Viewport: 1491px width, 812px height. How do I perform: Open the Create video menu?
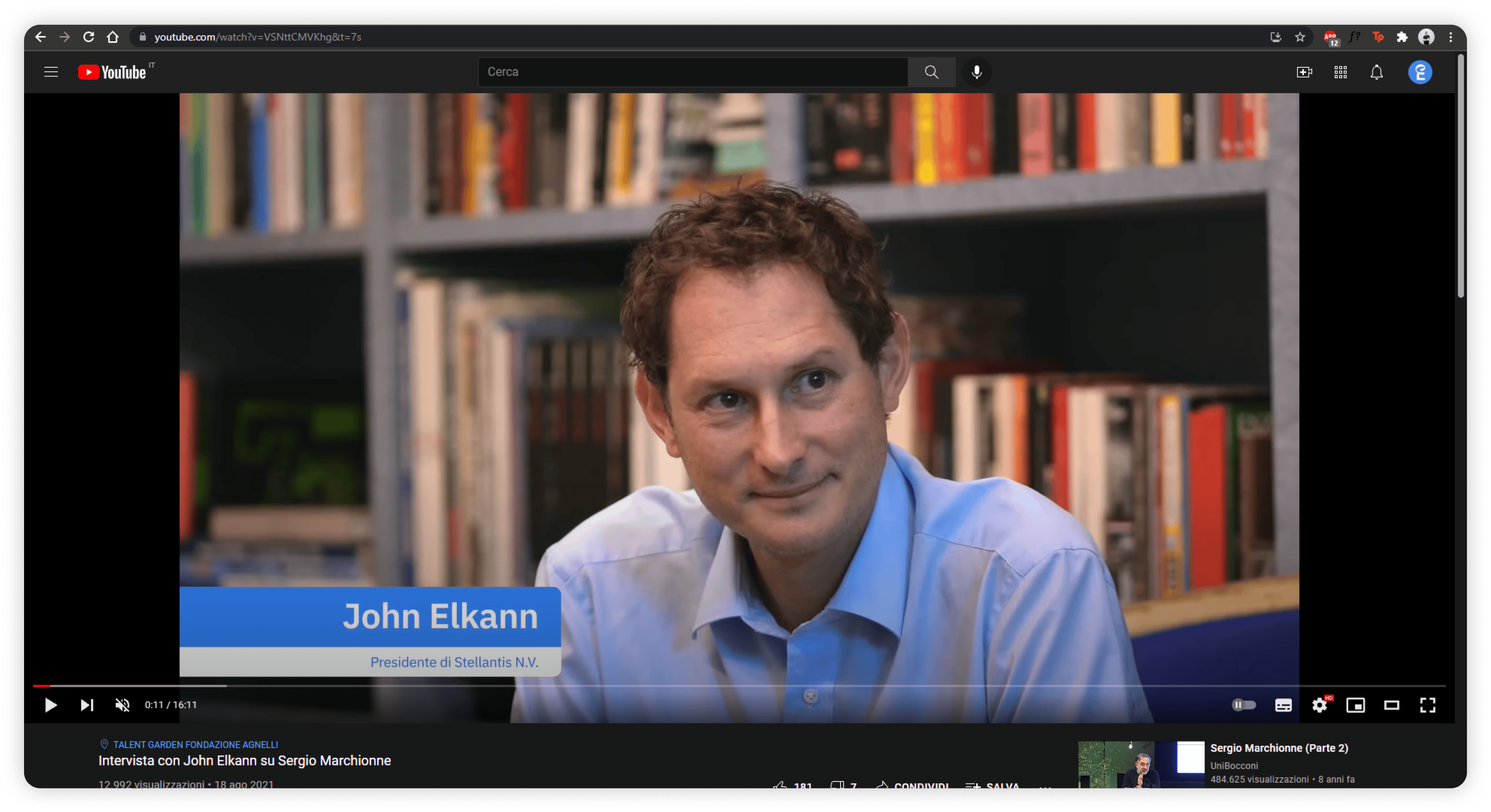[1304, 72]
